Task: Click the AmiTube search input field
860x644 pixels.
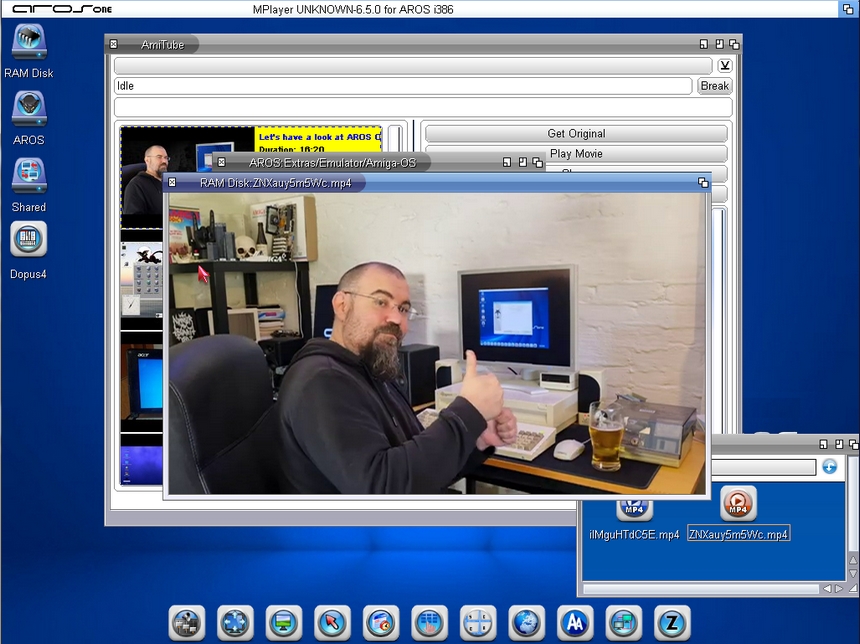Action: pyautogui.click(x=413, y=66)
